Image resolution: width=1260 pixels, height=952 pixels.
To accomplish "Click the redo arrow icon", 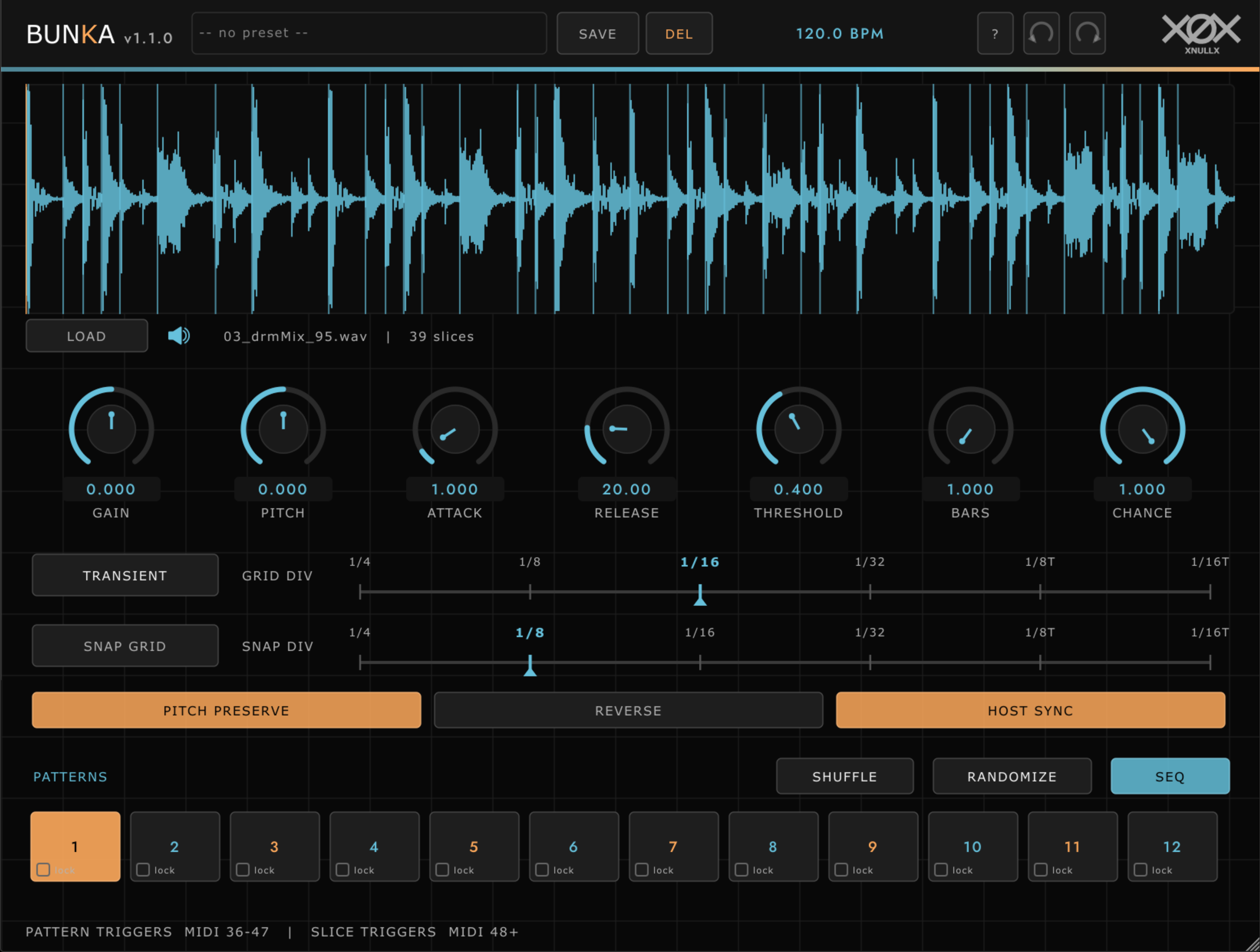I will click(1088, 34).
